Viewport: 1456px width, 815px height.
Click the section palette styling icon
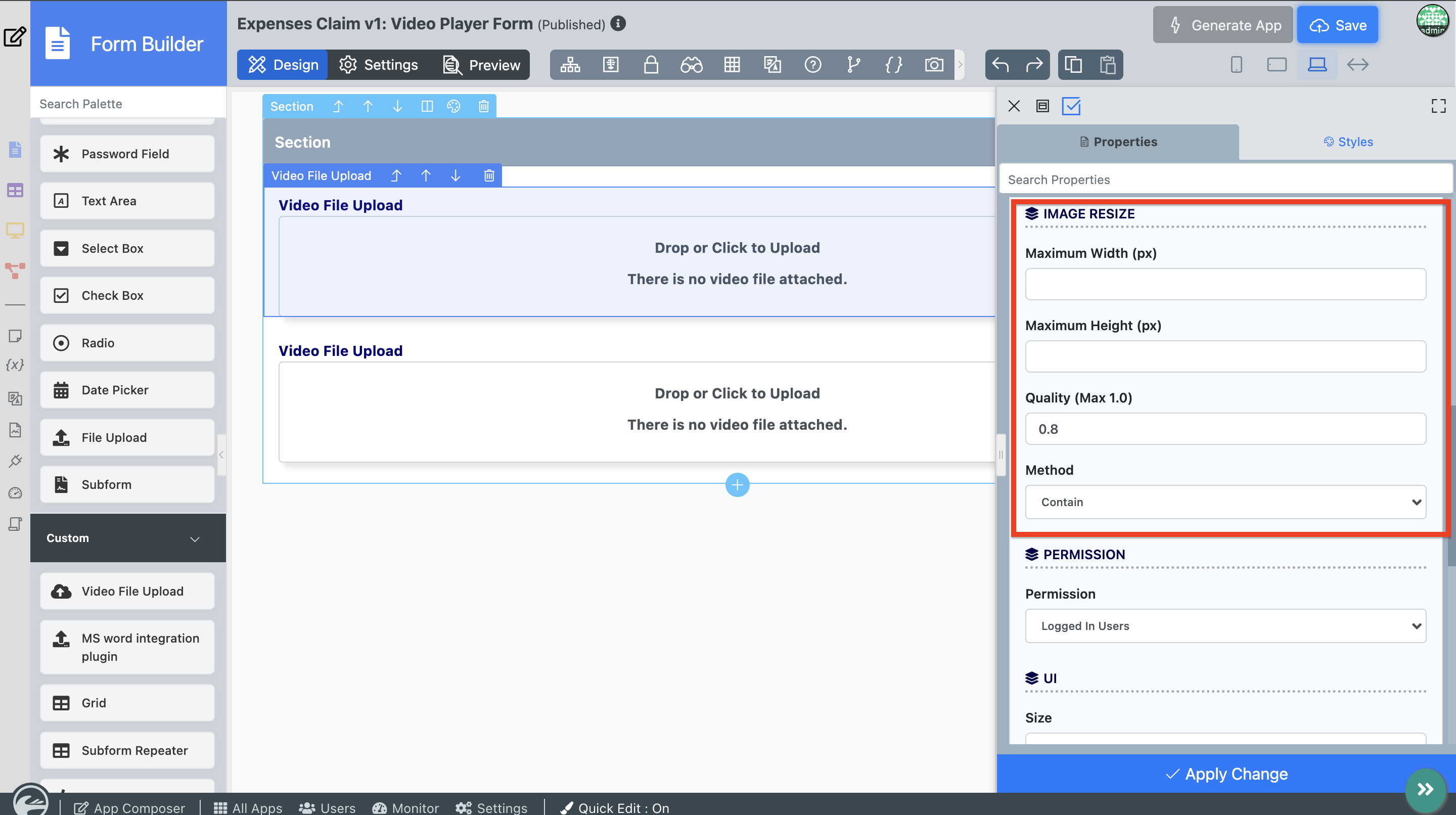coord(453,106)
